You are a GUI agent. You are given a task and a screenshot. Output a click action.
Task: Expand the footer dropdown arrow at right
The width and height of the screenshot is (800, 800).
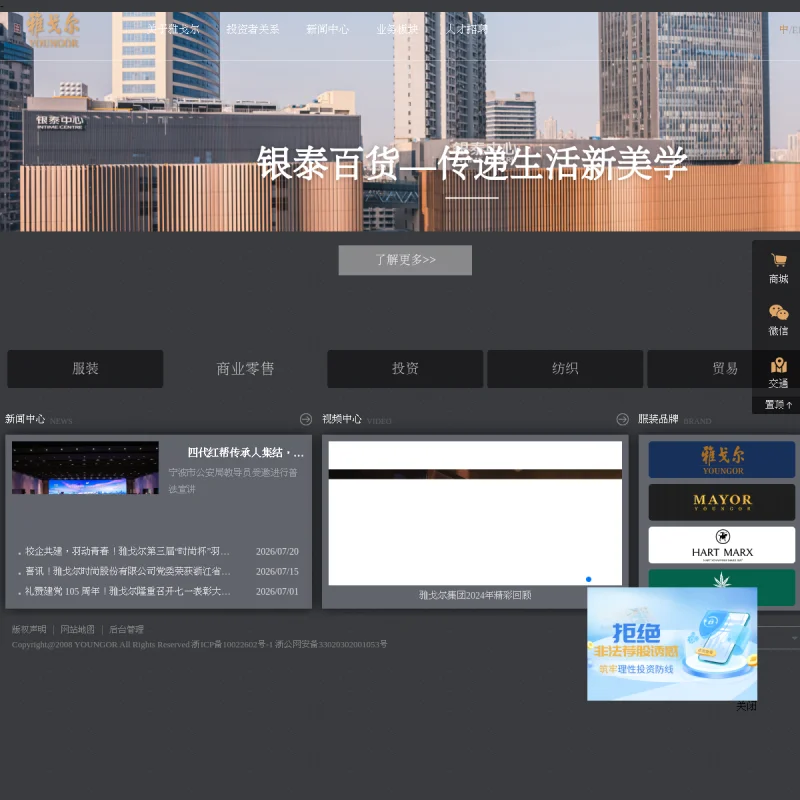(794, 638)
